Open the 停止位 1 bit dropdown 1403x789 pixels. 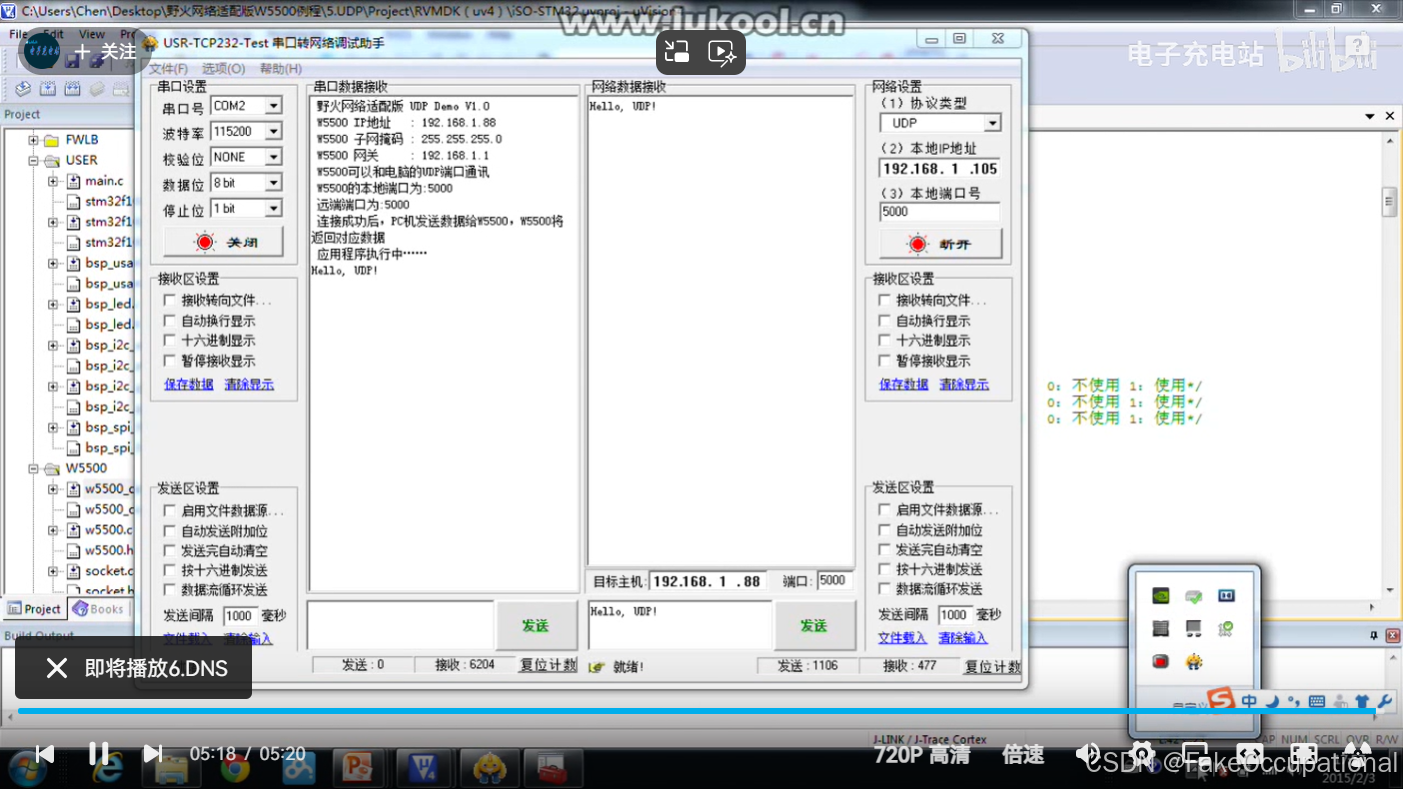coord(273,208)
